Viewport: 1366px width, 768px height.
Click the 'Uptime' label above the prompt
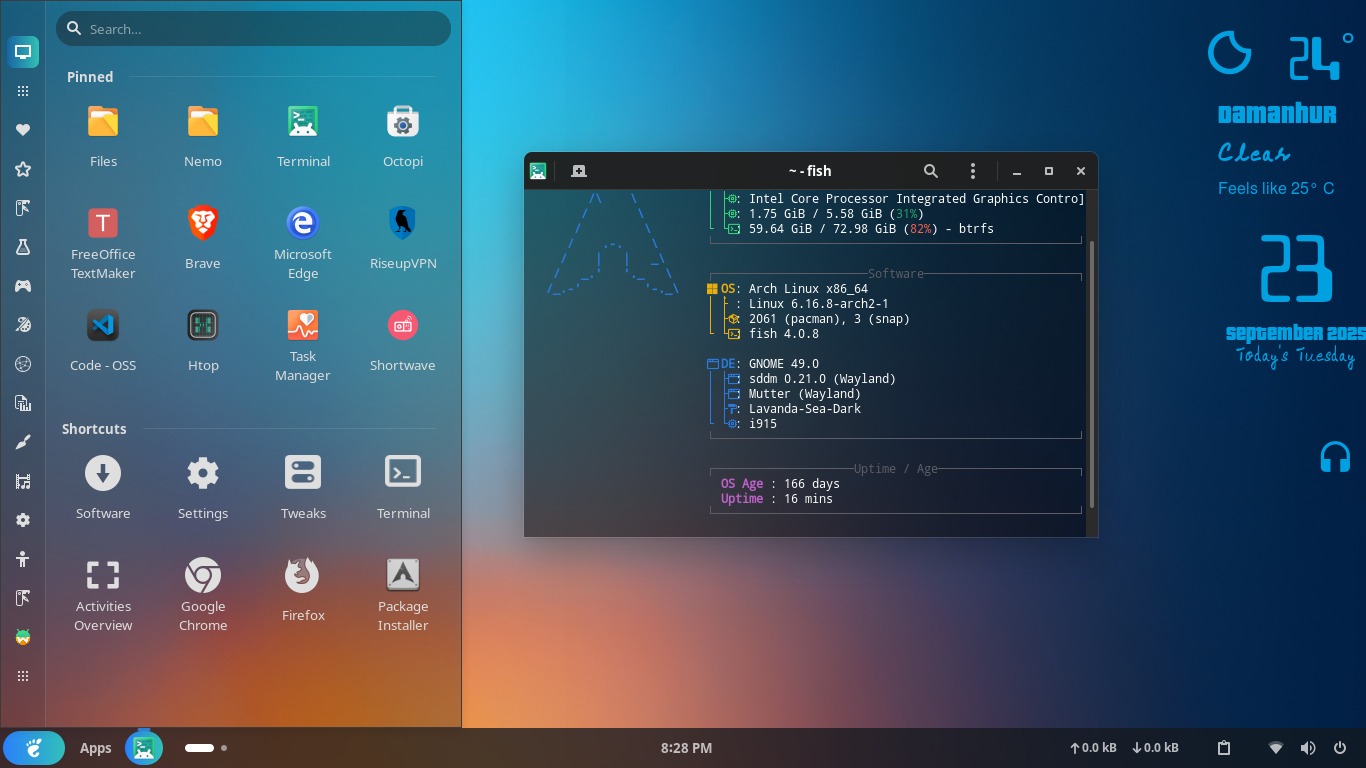tap(742, 499)
